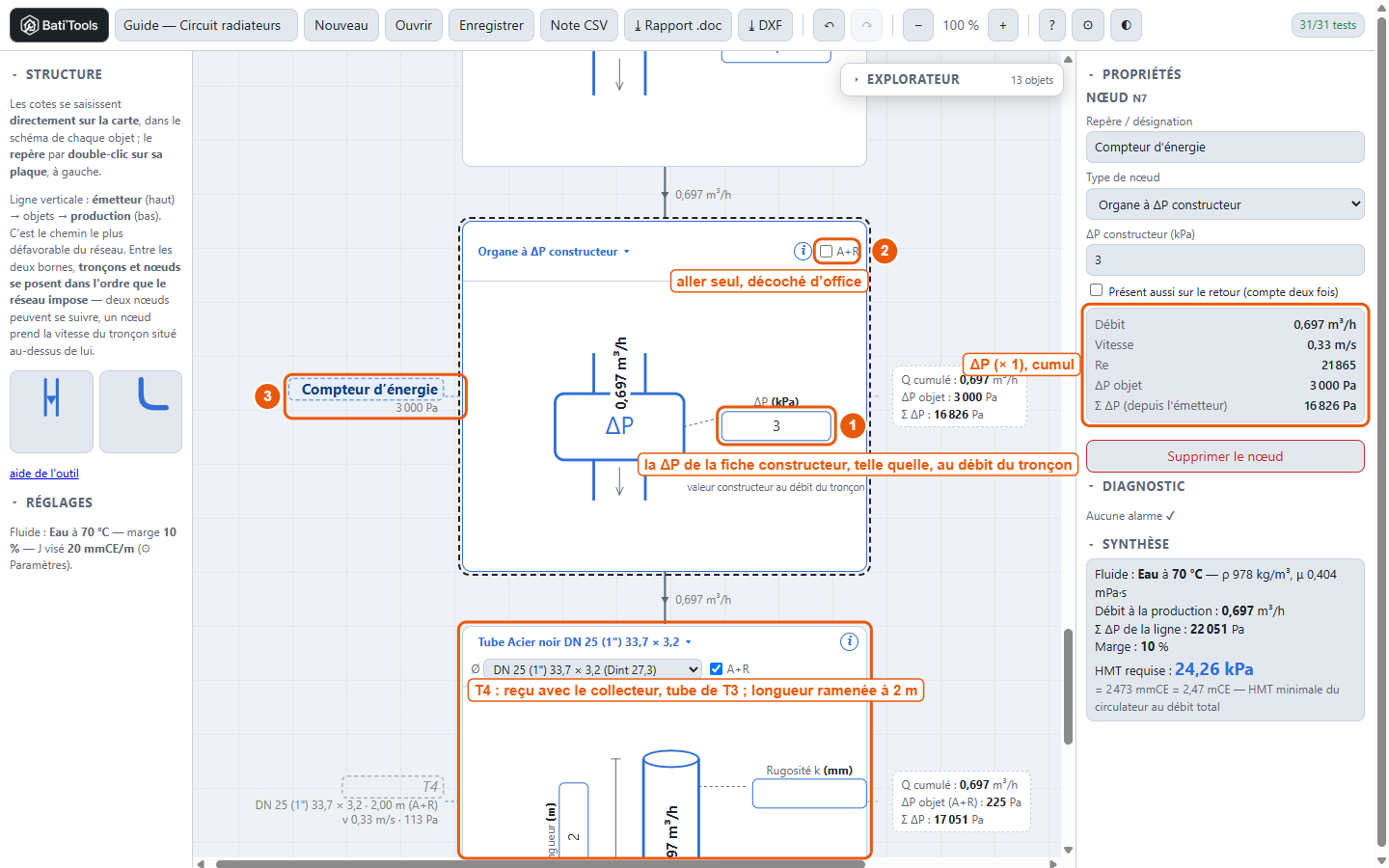This screenshot has height=868, width=1389.
Task: Export the Note CSV
Action: (579, 25)
